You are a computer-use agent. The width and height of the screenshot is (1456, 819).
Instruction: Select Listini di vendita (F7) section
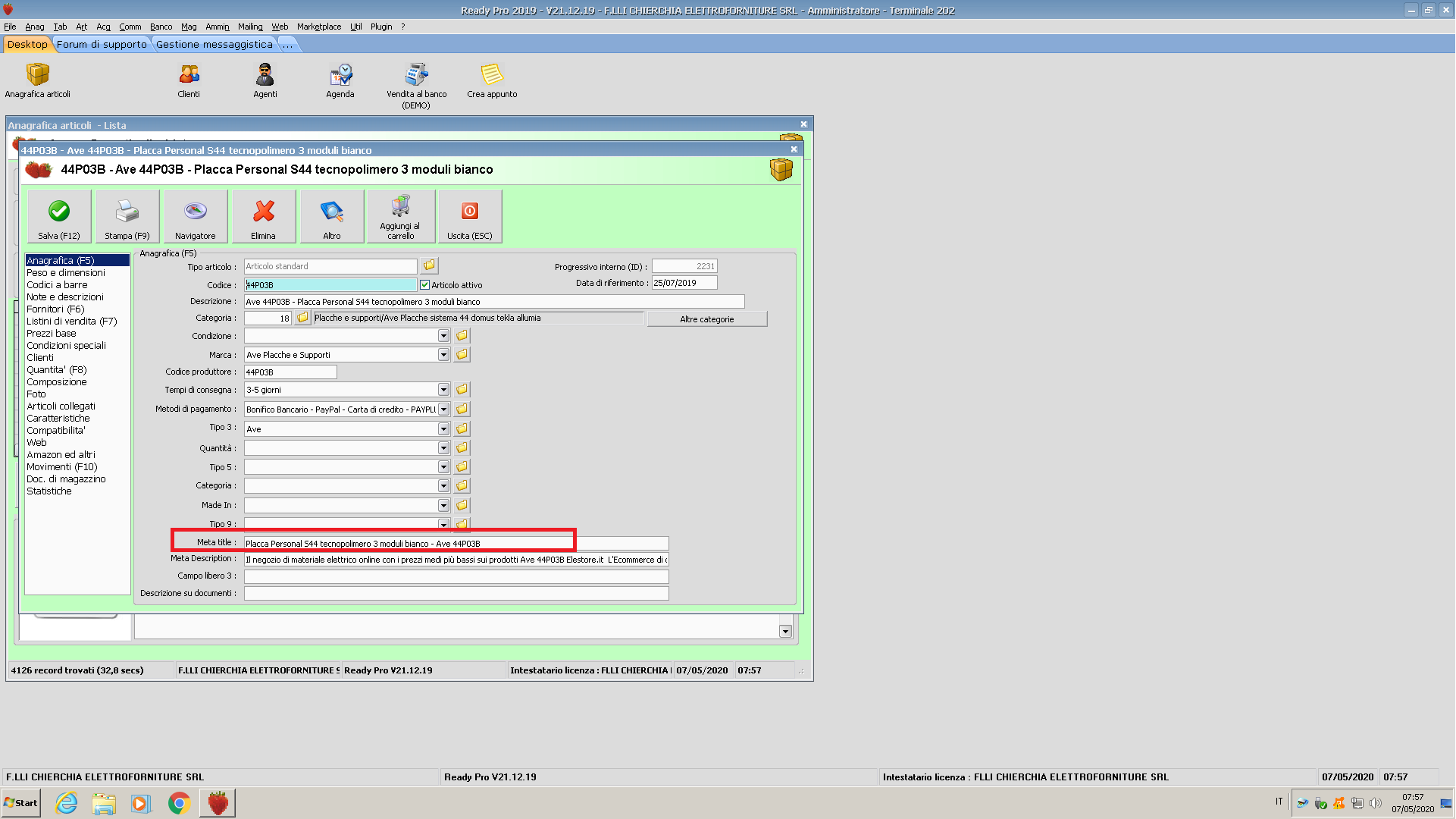(72, 322)
